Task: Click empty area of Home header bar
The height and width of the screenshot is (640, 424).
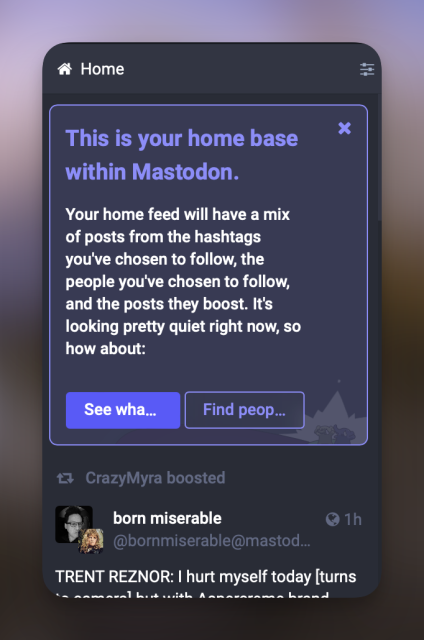Action: (x=241, y=69)
